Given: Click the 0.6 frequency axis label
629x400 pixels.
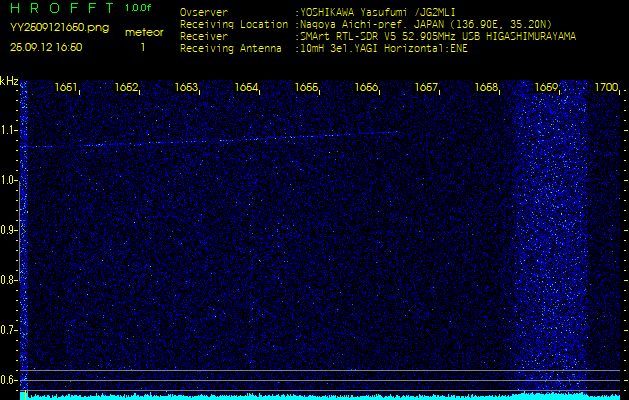Looking at the screenshot, I should [9, 380].
